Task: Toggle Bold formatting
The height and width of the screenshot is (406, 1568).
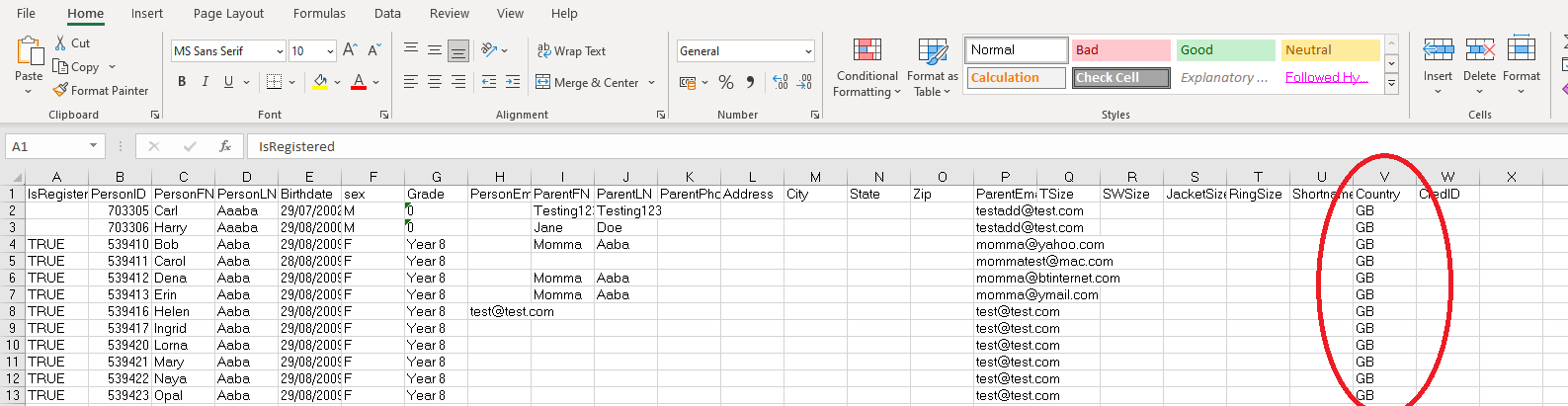Action: (x=182, y=82)
